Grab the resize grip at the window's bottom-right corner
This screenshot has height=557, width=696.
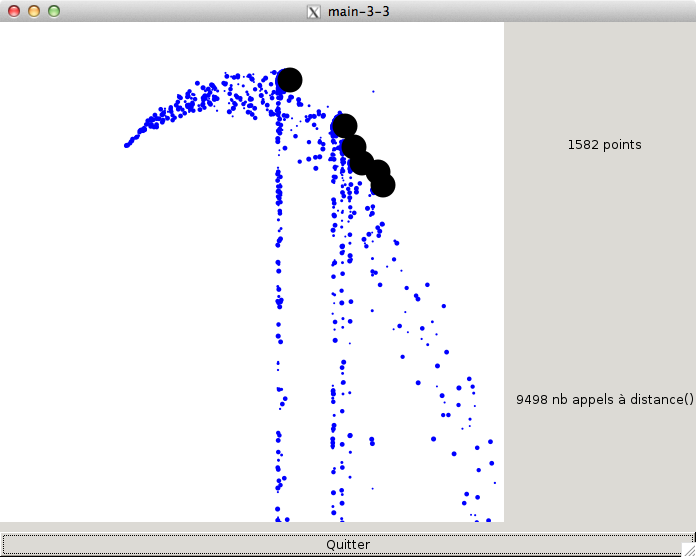[x=688, y=549]
